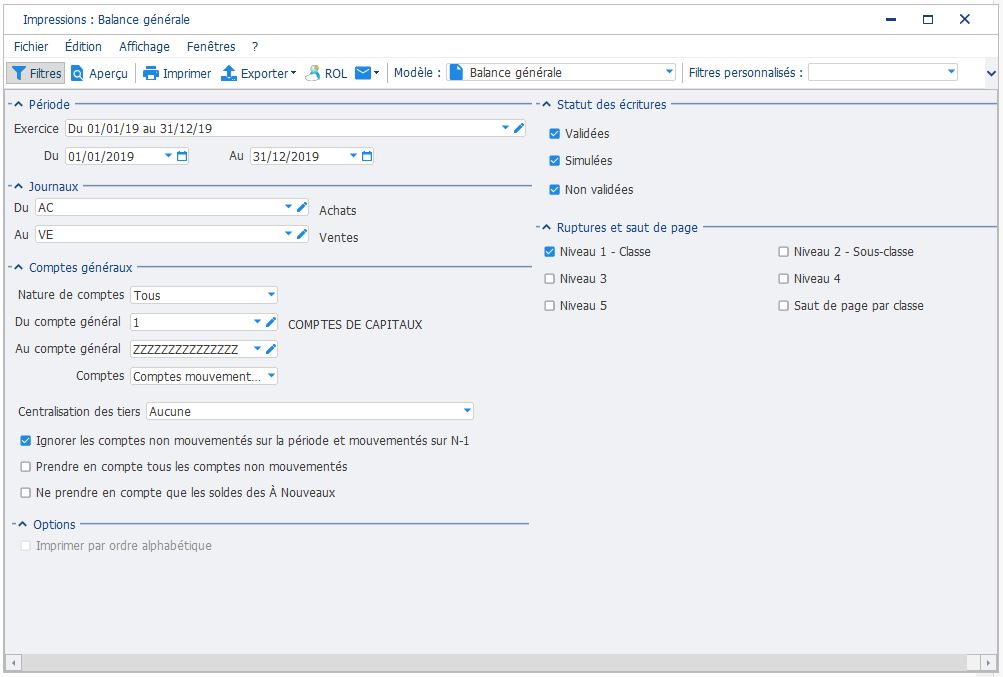Uncheck the Simulées checkbox
This screenshot has width=1003, height=677.
click(x=555, y=161)
